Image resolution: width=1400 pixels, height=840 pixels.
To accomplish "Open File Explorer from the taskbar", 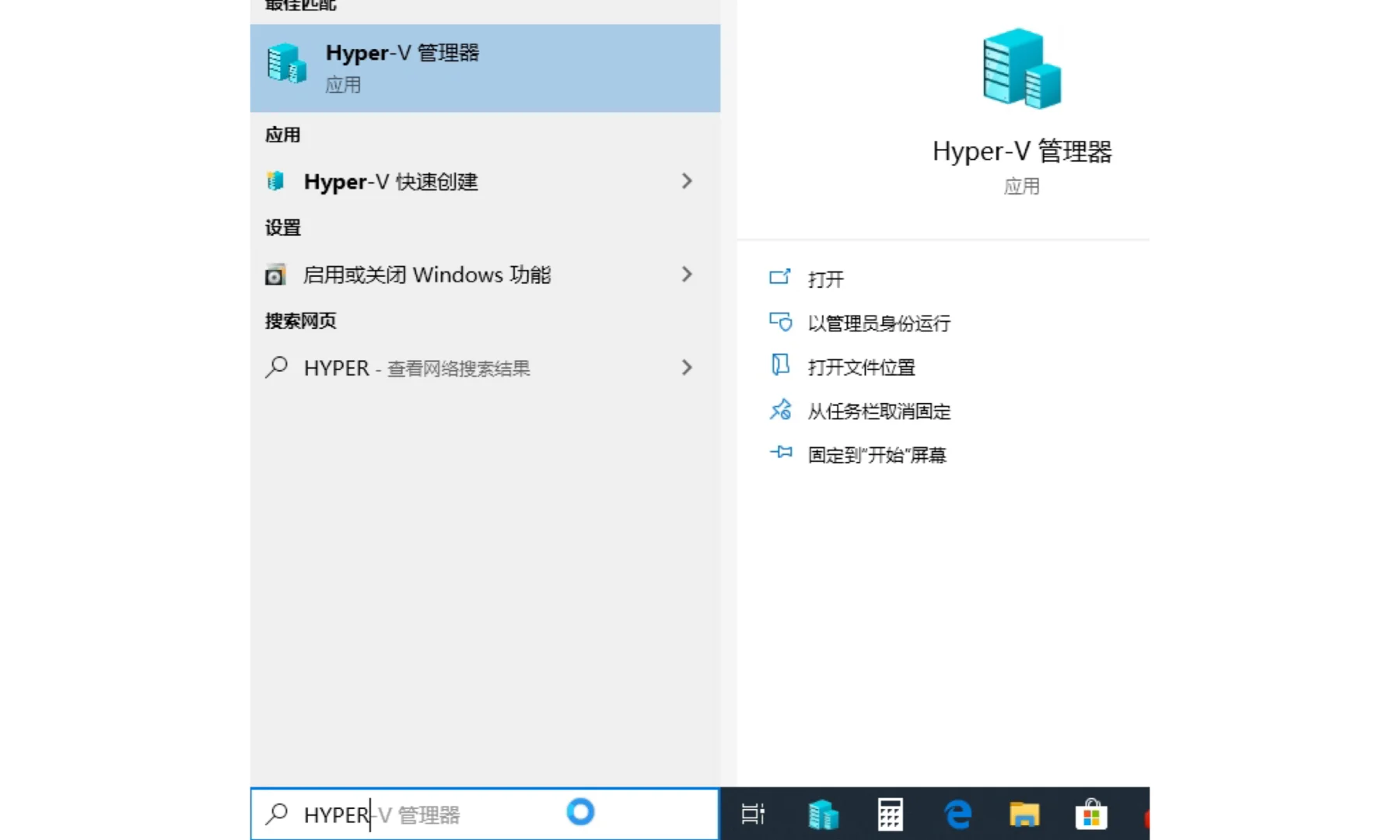I will (1024, 814).
